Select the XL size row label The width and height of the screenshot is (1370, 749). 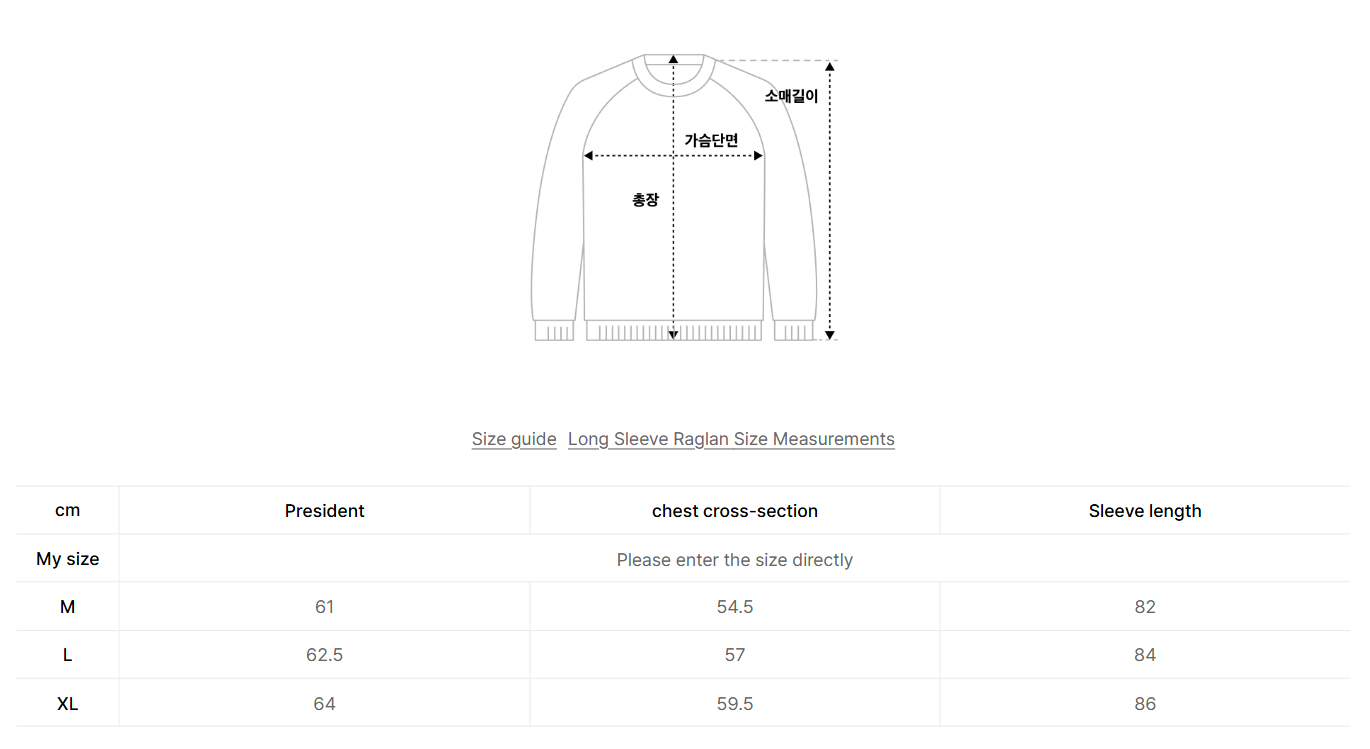tap(67, 704)
